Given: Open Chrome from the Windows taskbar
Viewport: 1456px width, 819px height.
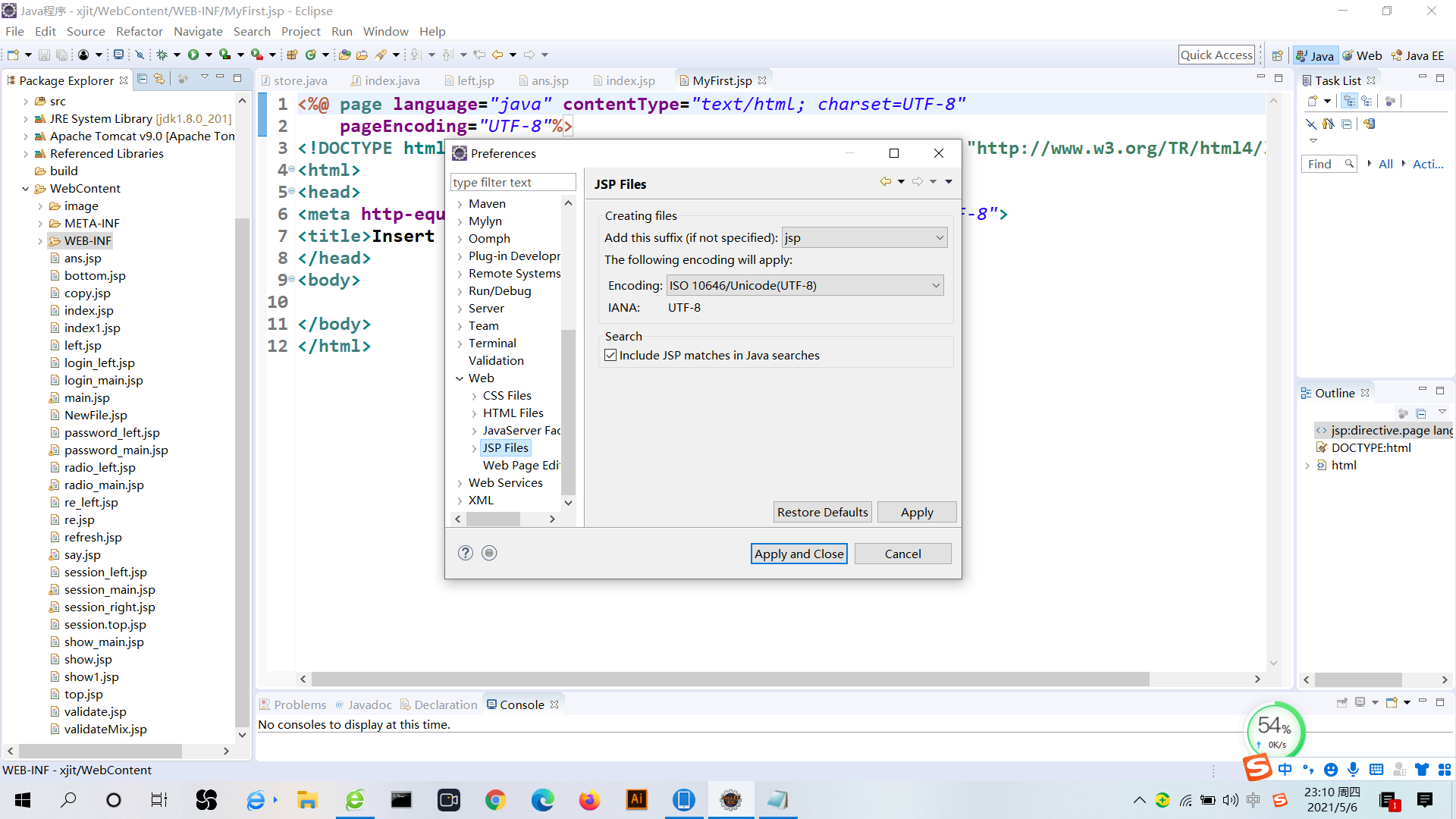Looking at the screenshot, I should (x=495, y=800).
